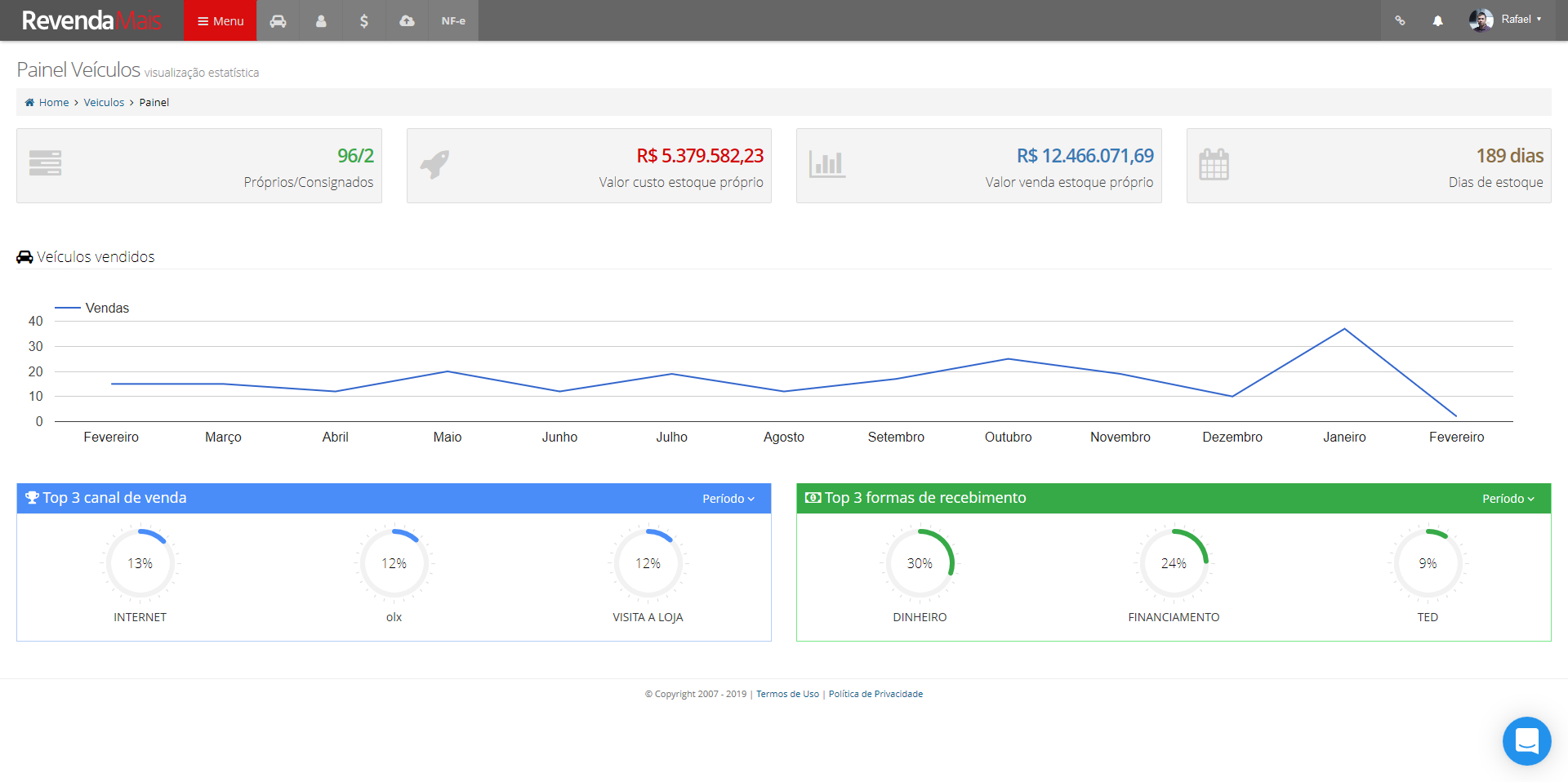Screen dimensions: 1568x782
Task: Click the Veiculos breadcrumb link
Action: pos(104,103)
